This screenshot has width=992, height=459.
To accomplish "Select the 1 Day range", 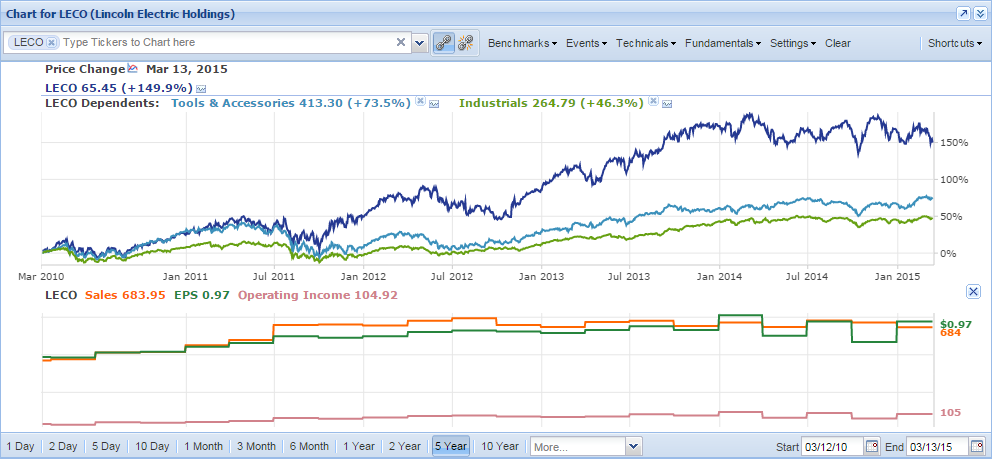I will pos(20,446).
